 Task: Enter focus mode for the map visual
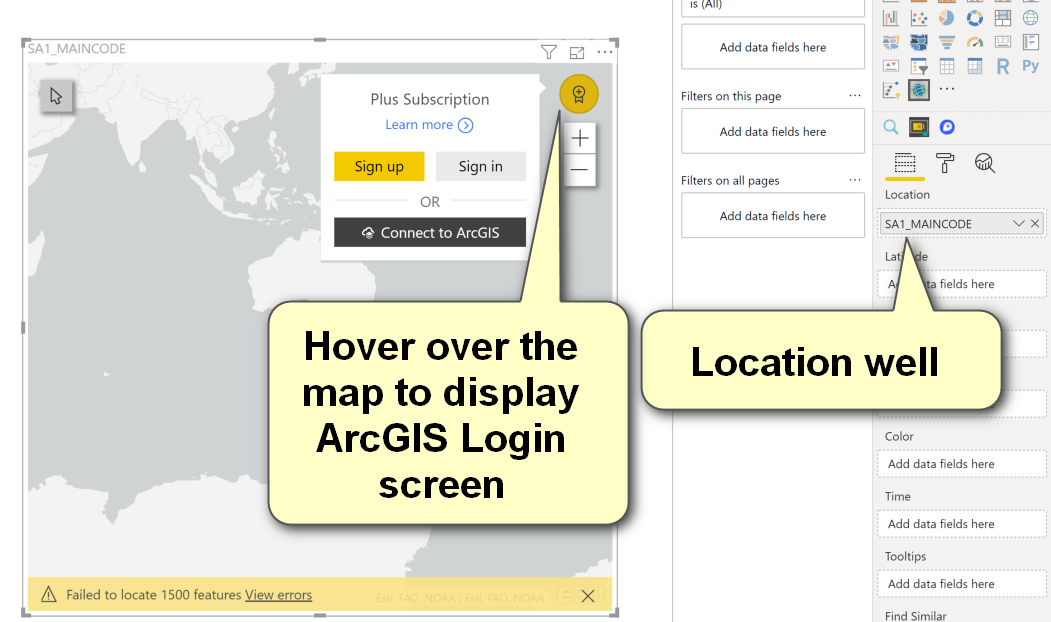pyautogui.click(x=577, y=52)
